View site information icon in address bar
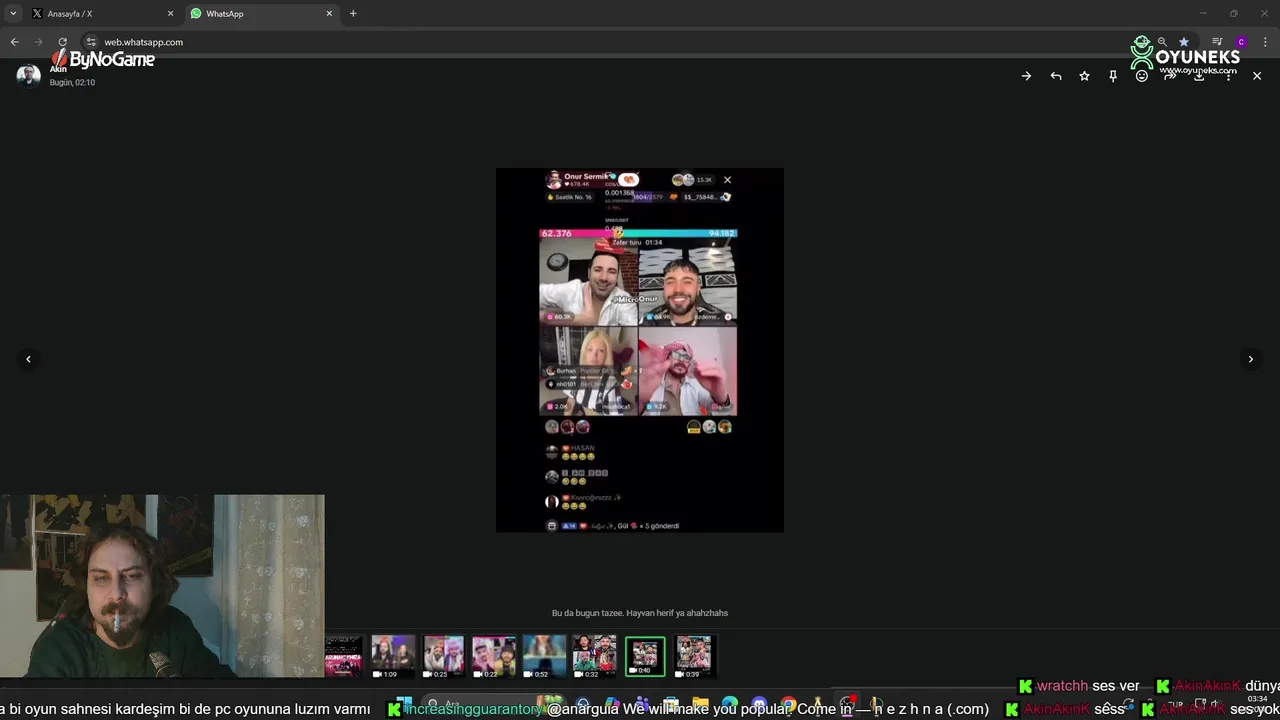Screen dimensions: 1280x720 [x=90, y=42]
